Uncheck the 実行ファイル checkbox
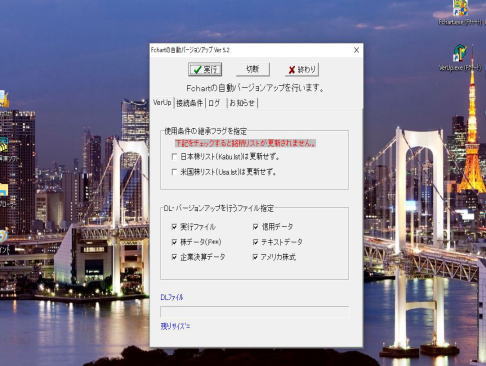The width and height of the screenshot is (486, 366). (174, 227)
